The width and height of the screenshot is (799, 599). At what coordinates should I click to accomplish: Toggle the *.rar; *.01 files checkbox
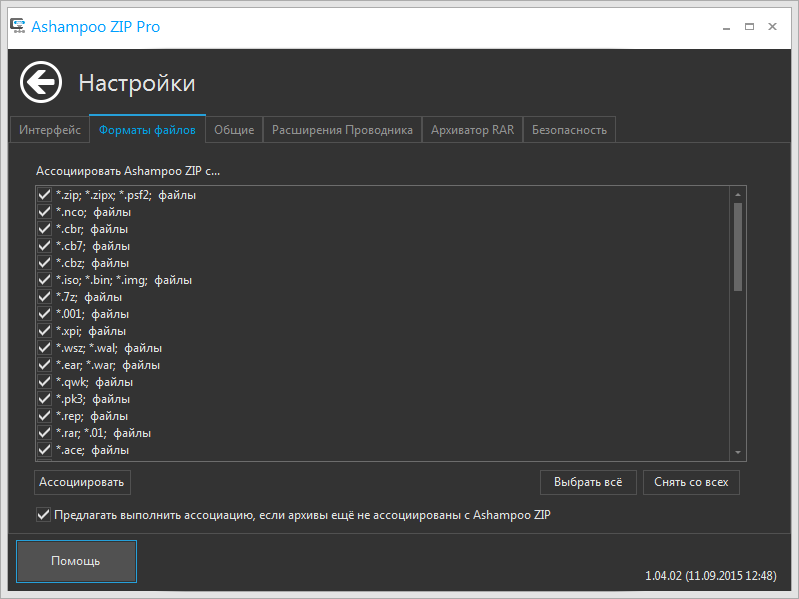[x=44, y=433]
